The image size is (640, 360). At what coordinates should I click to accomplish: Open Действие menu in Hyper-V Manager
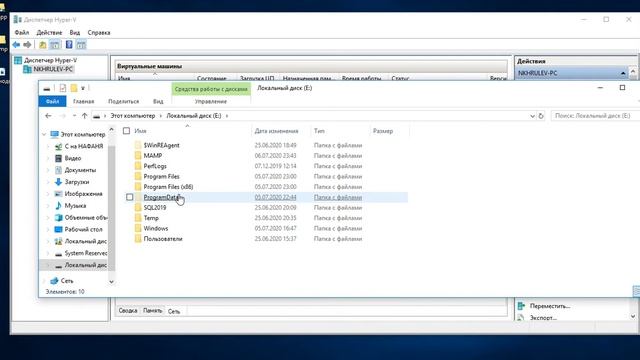(49, 32)
